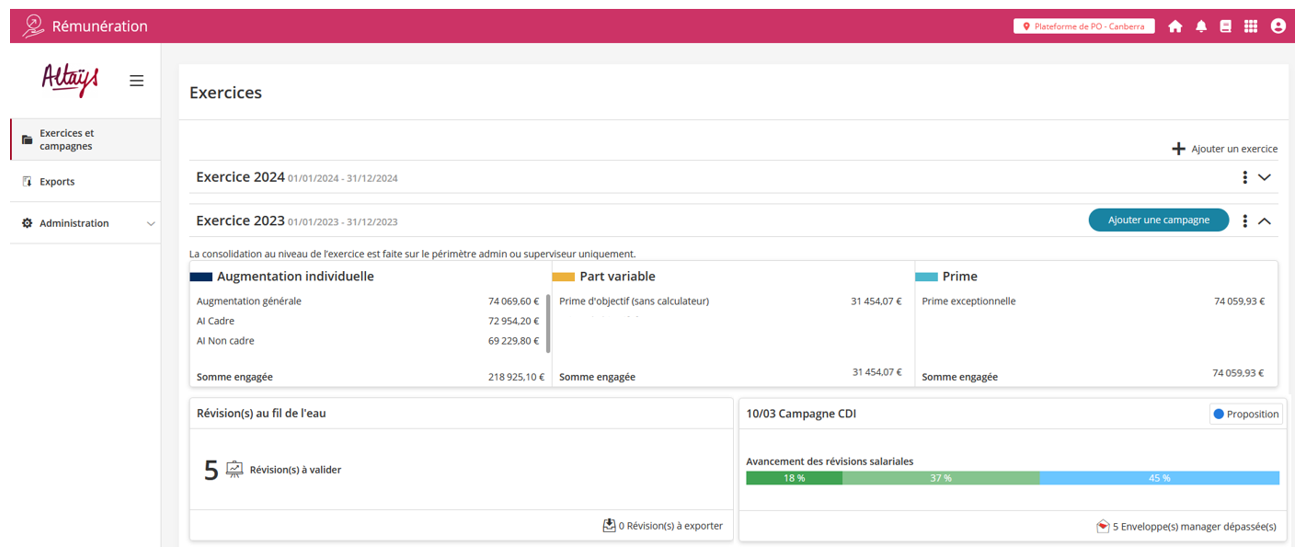Viewport: 1307px width, 553px height.
Task: Expand the Exercice 2024 section
Action: coord(1265,177)
